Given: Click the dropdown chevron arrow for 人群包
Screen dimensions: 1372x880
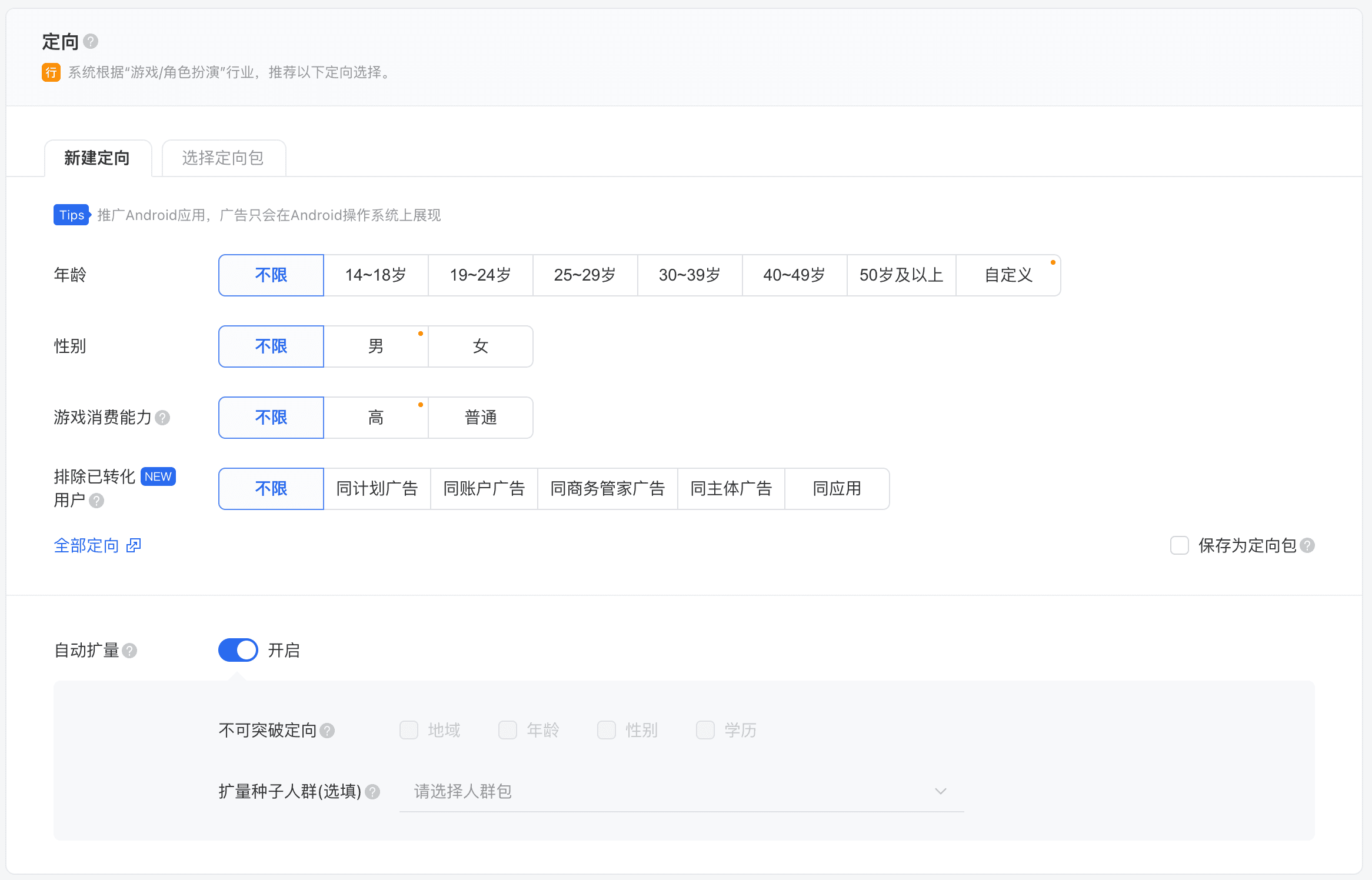Looking at the screenshot, I should point(941,792).
